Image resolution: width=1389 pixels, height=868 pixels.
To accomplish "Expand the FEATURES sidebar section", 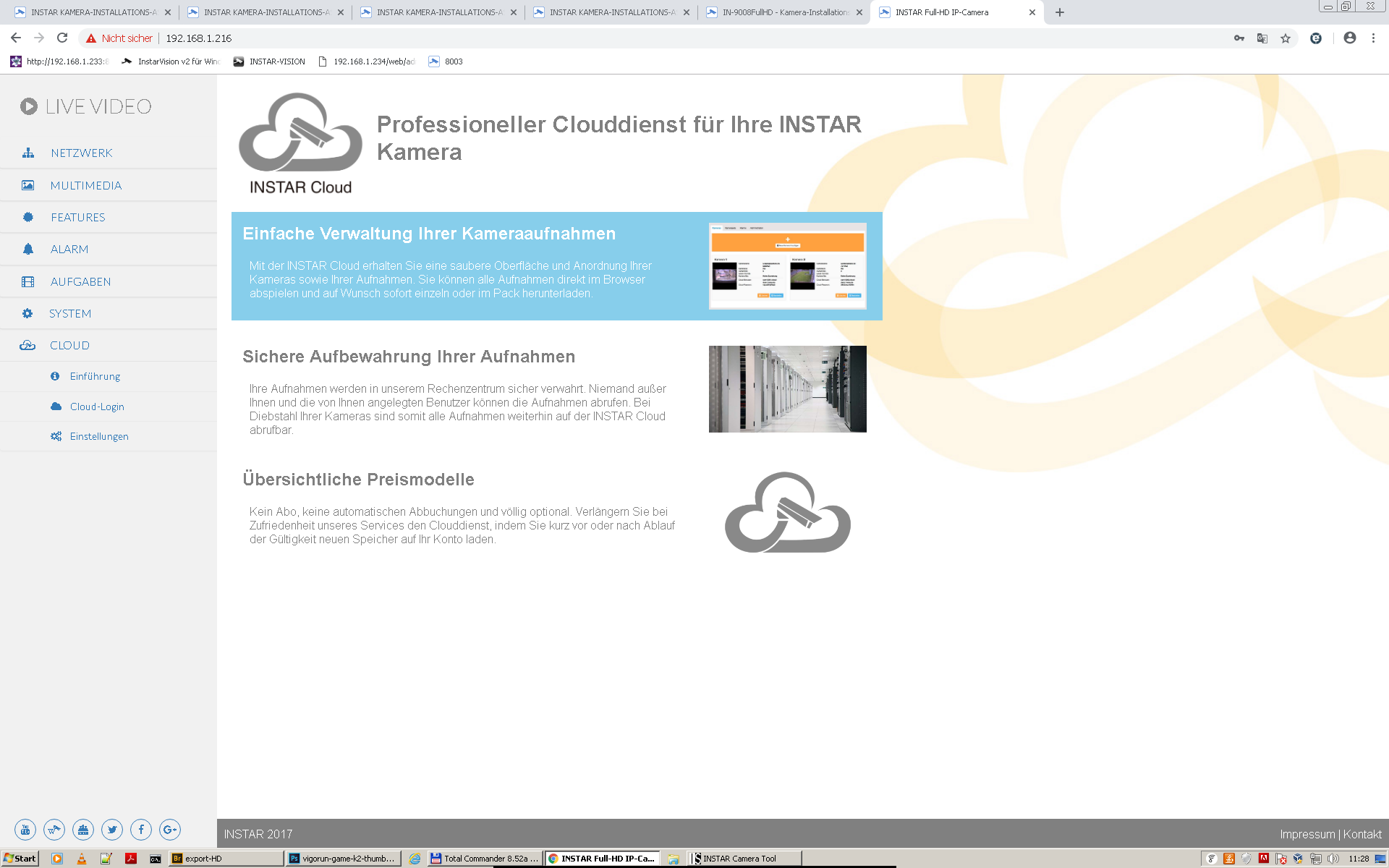I will pyautogui.click(x=77, y=217).
